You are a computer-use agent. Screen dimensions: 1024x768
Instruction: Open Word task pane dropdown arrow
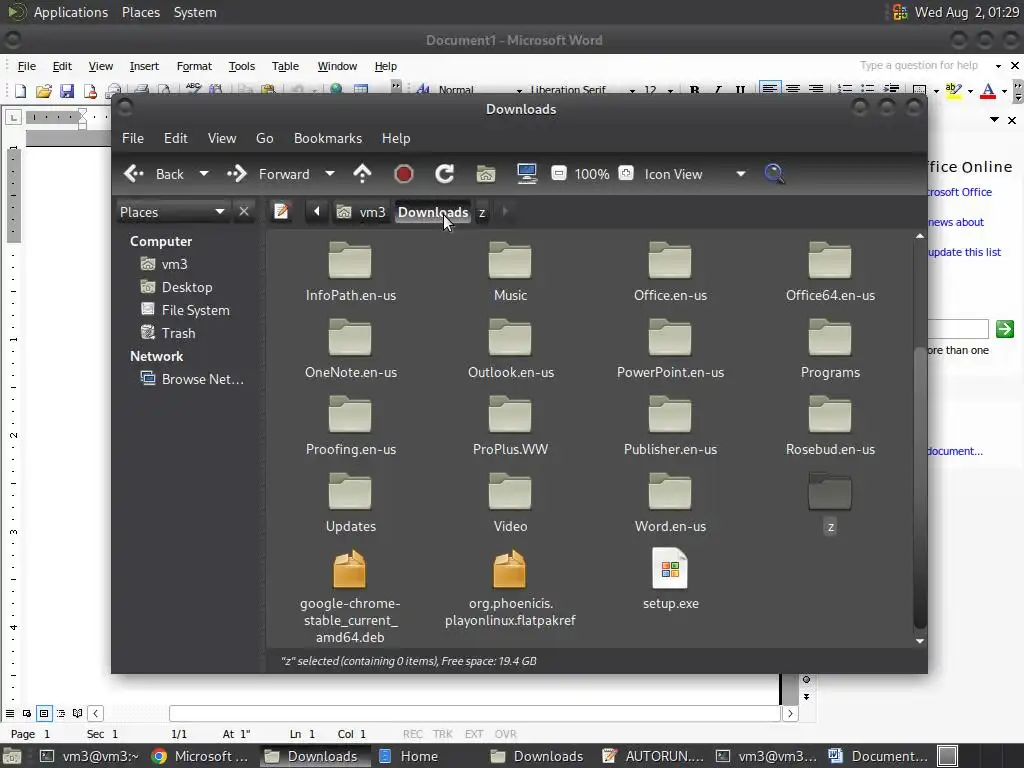pyautogui.click(x=995, y=120)
